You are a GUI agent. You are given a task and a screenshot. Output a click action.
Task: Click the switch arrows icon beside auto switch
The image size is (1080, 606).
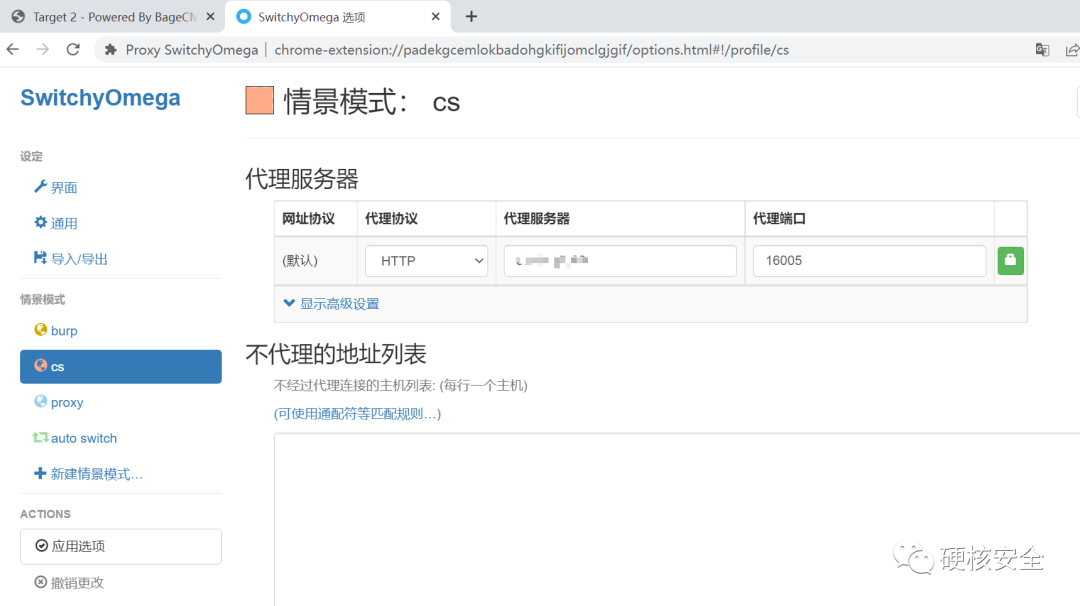pyautogui.click(x=41, y=437)
